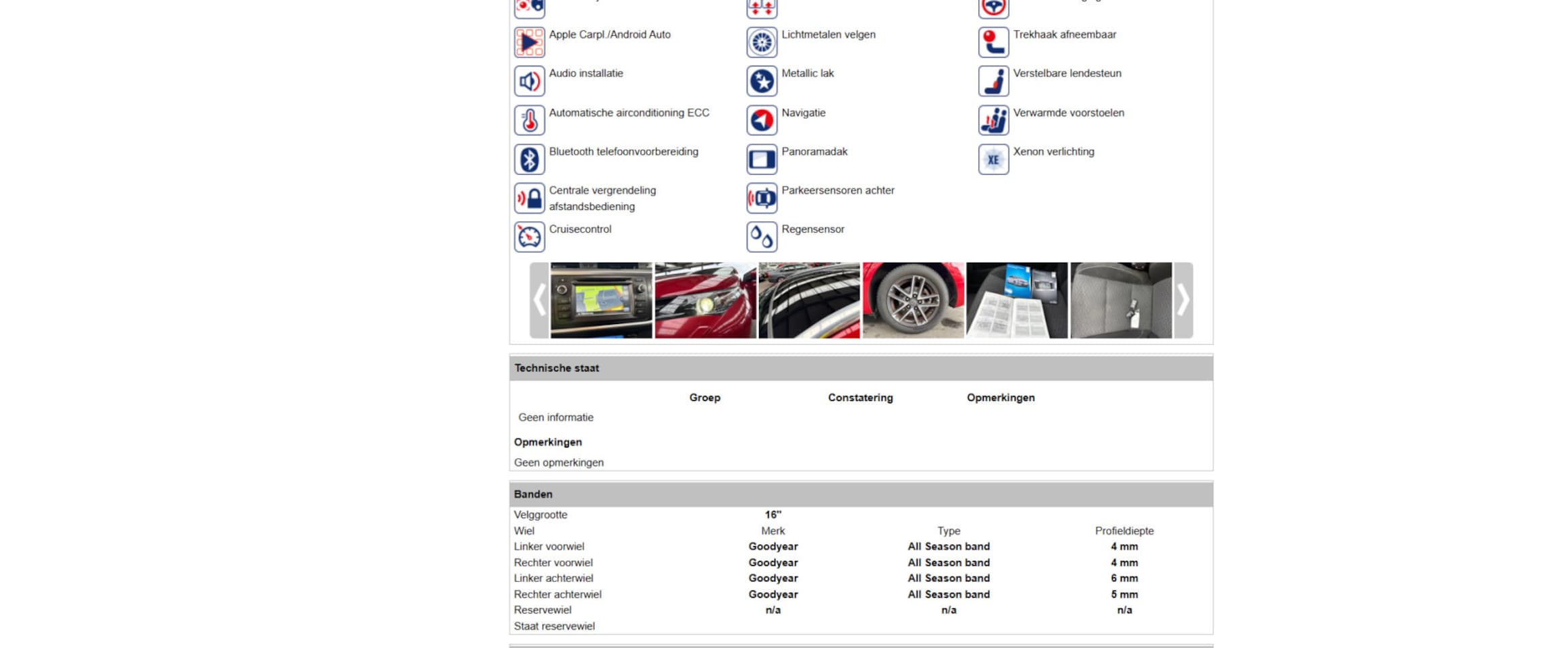1568x648 pixels.
Task: Open the alloy wheel photo thumbnail
Action: (x=914, y=300)
